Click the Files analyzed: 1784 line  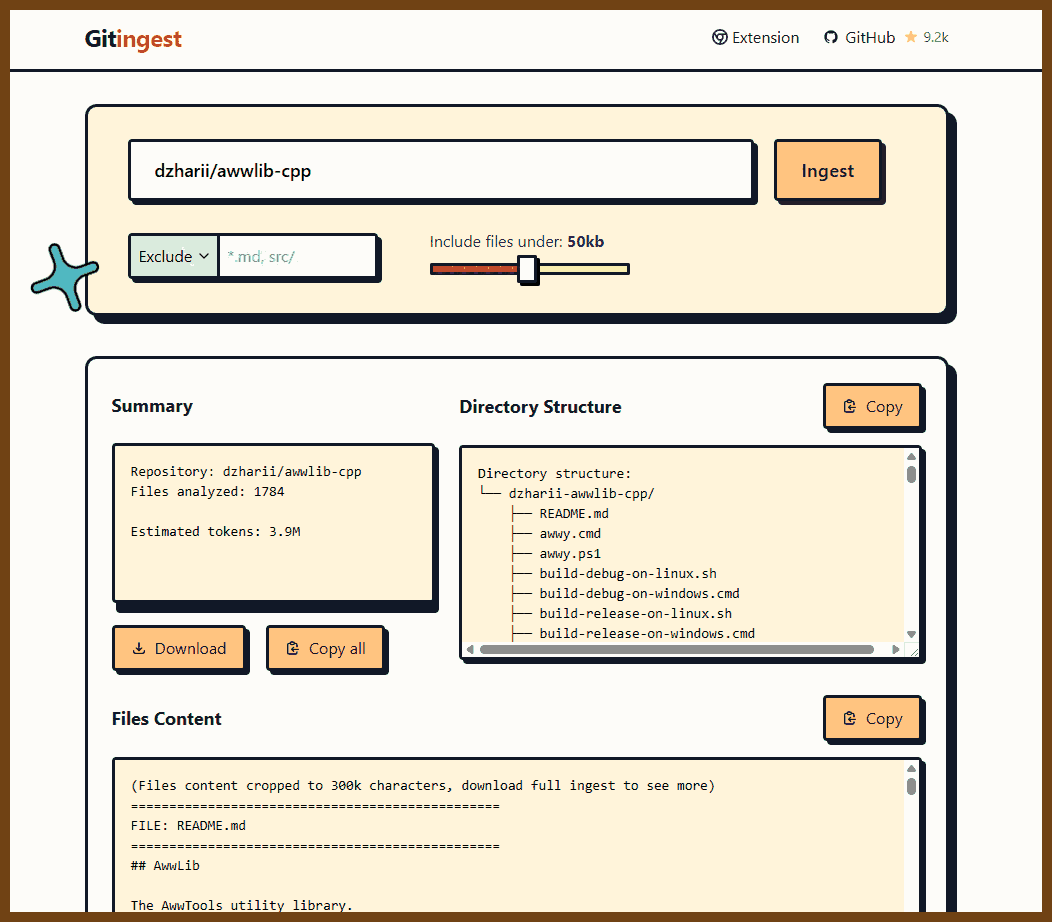[x=207, y=492]
